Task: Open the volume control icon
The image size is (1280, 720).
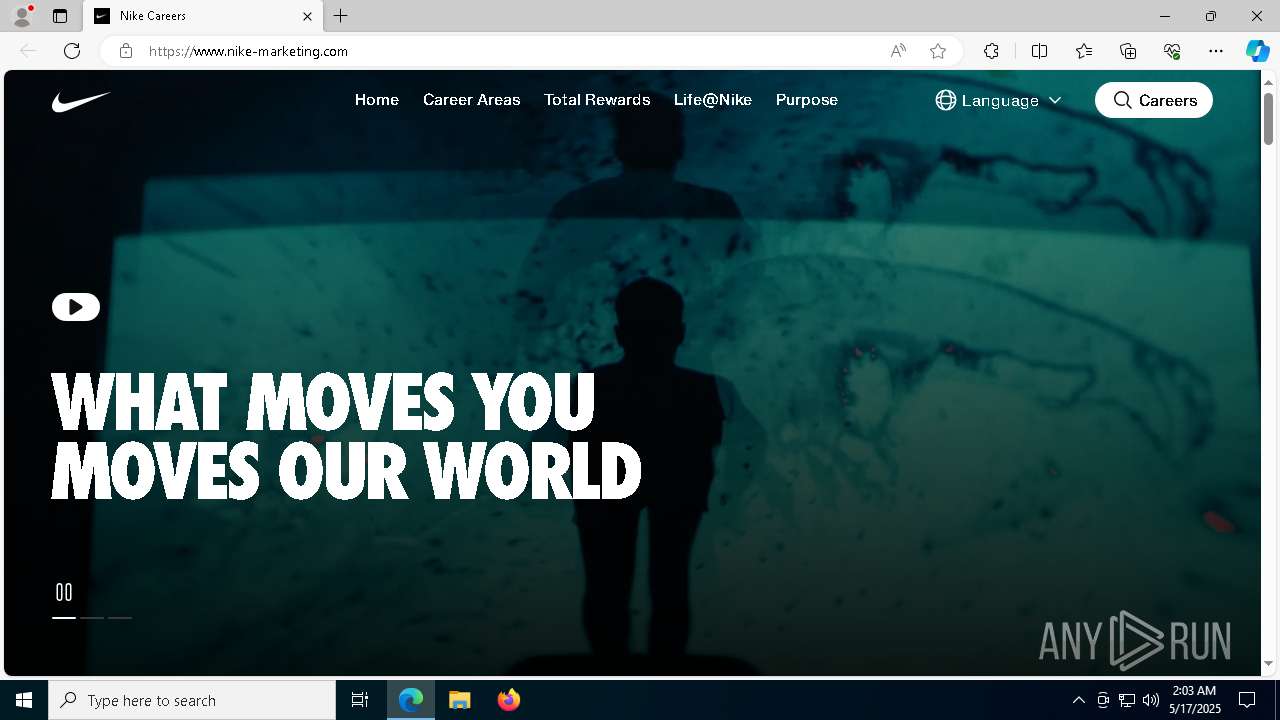Action: pyautogui.click(x=1151, y=700)
